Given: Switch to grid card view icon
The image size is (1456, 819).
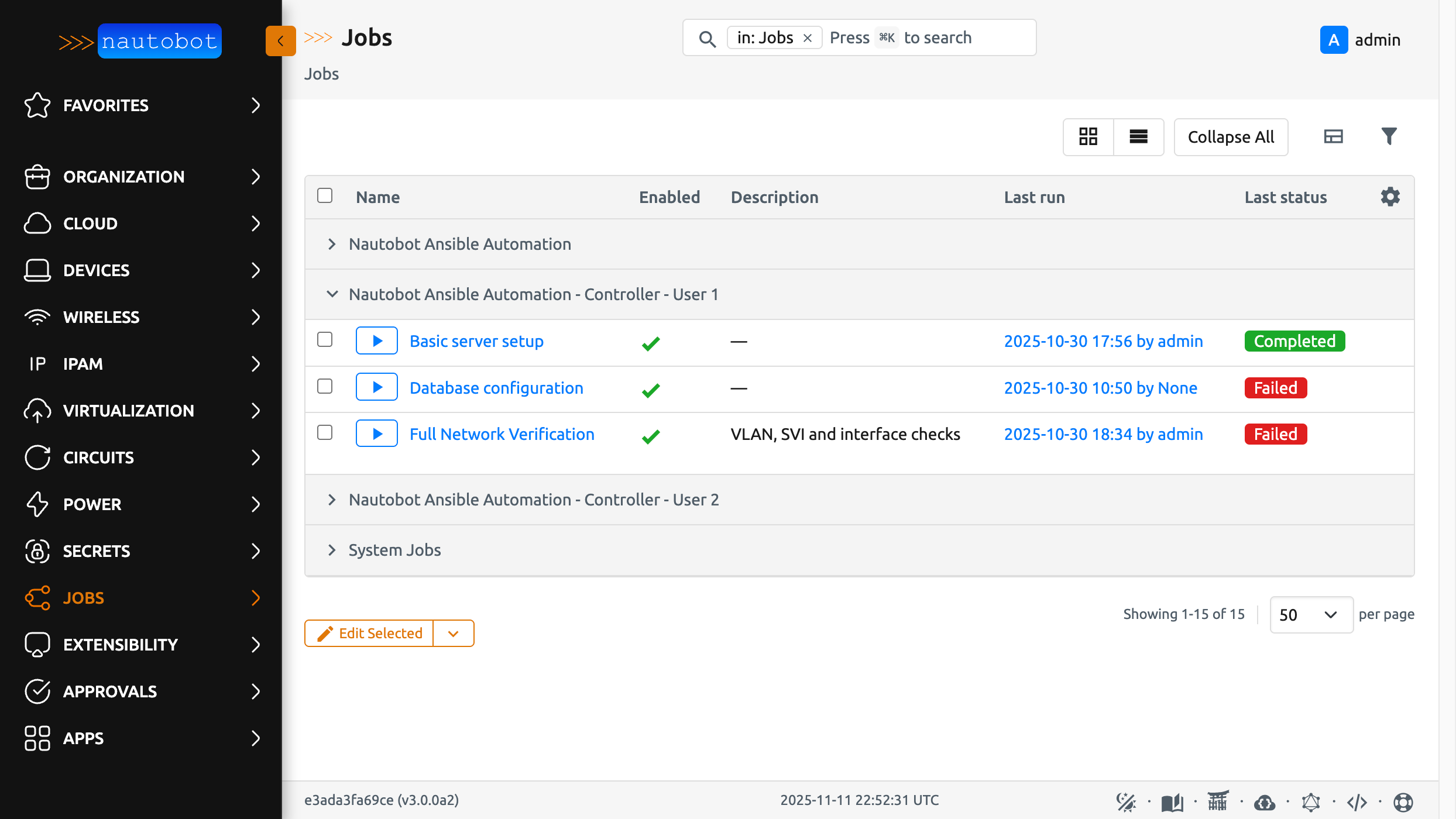Looking at the screenshot, I should (x=1088, y=136).
